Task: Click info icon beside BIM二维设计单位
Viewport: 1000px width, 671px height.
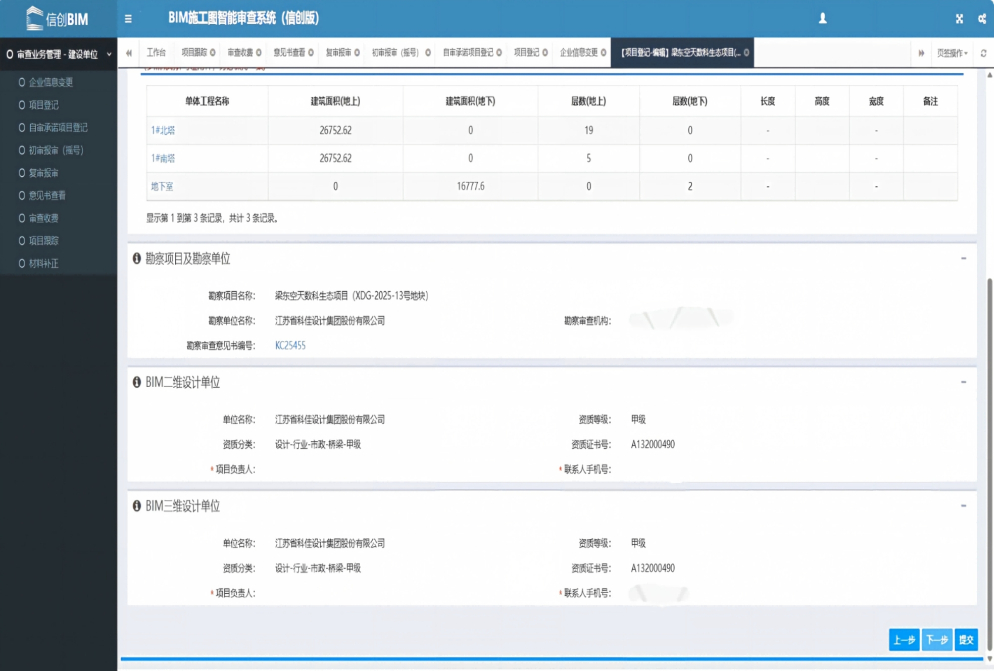Action: point(136,382)
